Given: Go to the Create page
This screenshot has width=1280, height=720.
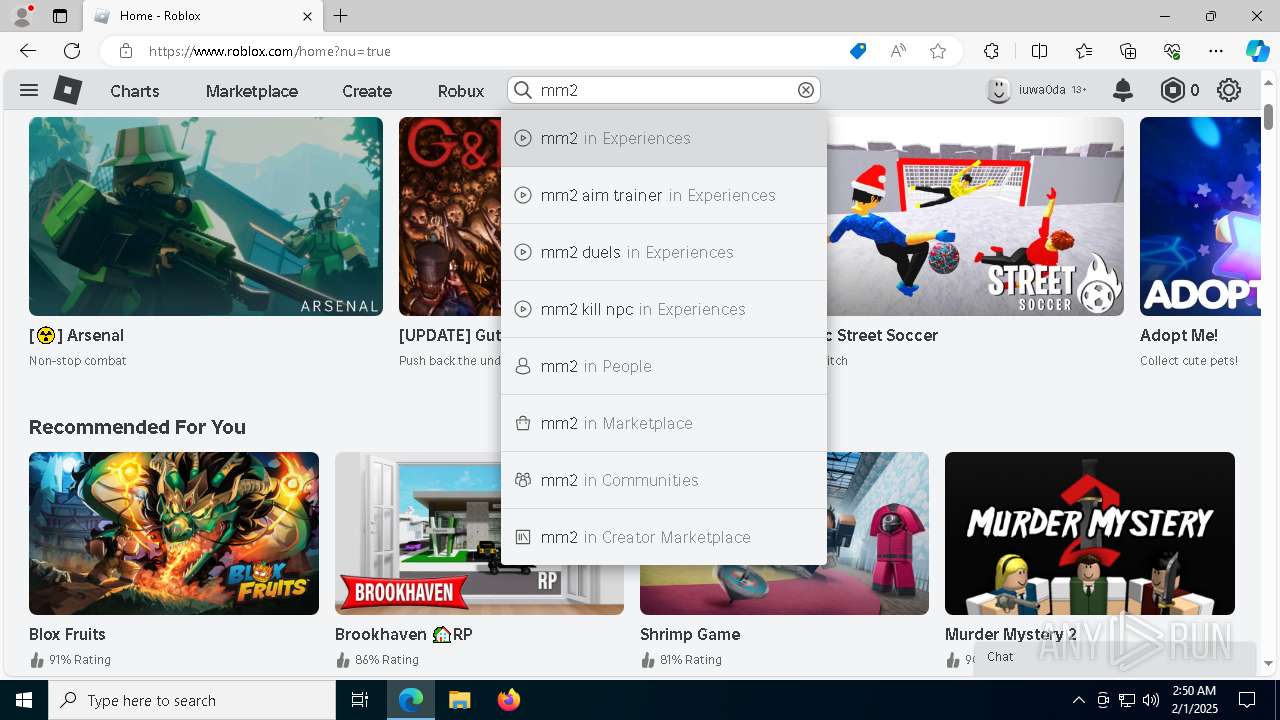Looking at the screenshot, I should pos(367,91).
